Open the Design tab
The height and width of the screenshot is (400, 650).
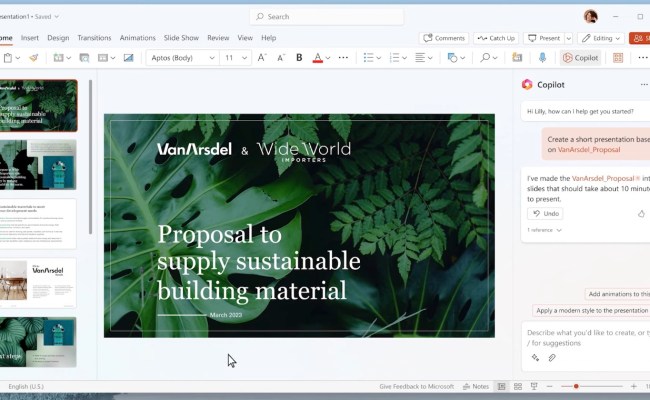coord(58,38)
